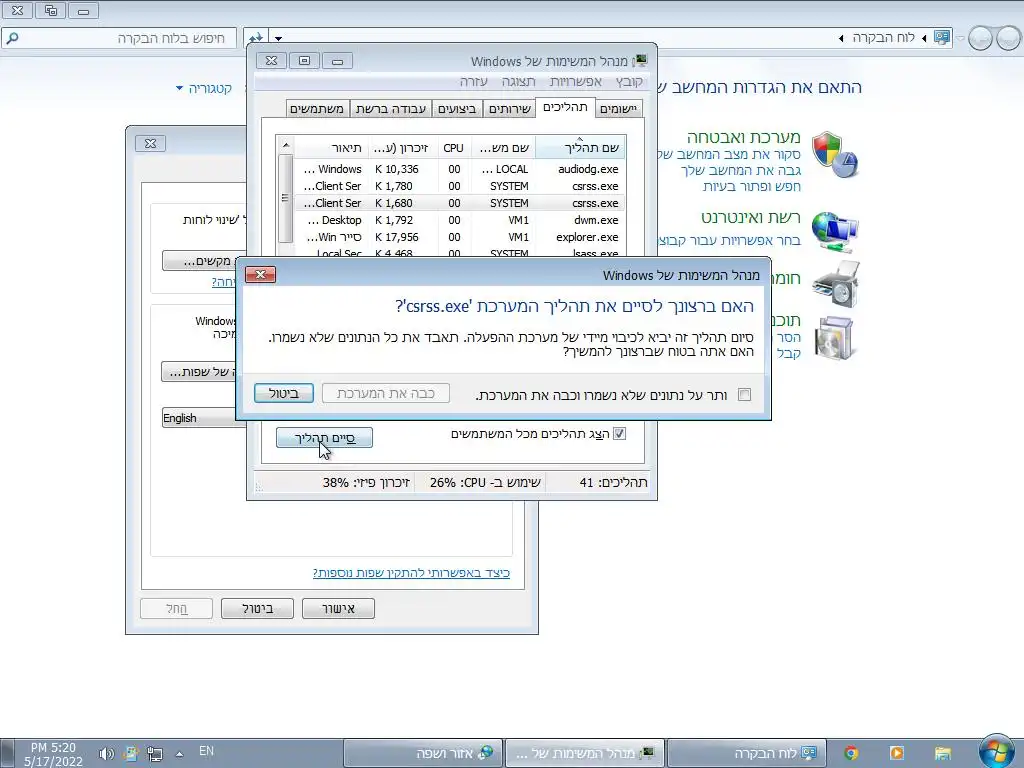This screenshot has height=768, width=1024.
Task: Click the ביטול button in csrss.exe dialog
Action: coord(283,393)
